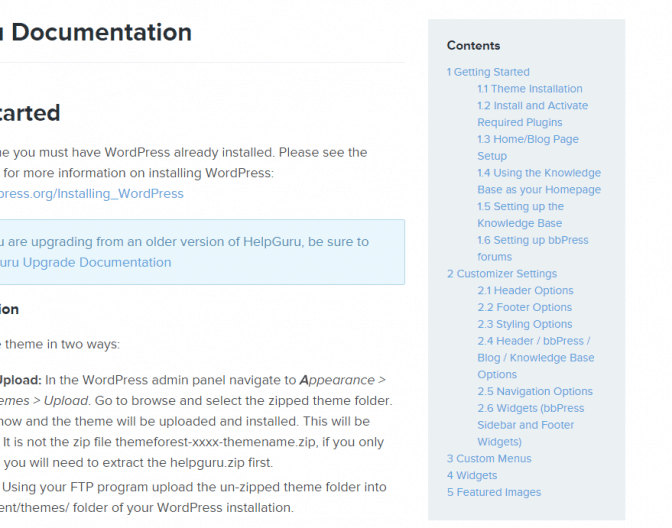The width and height of the screenshot is (672, 528).
Task: Click the Contents sidebar heading
Action: tap(473, 45)
